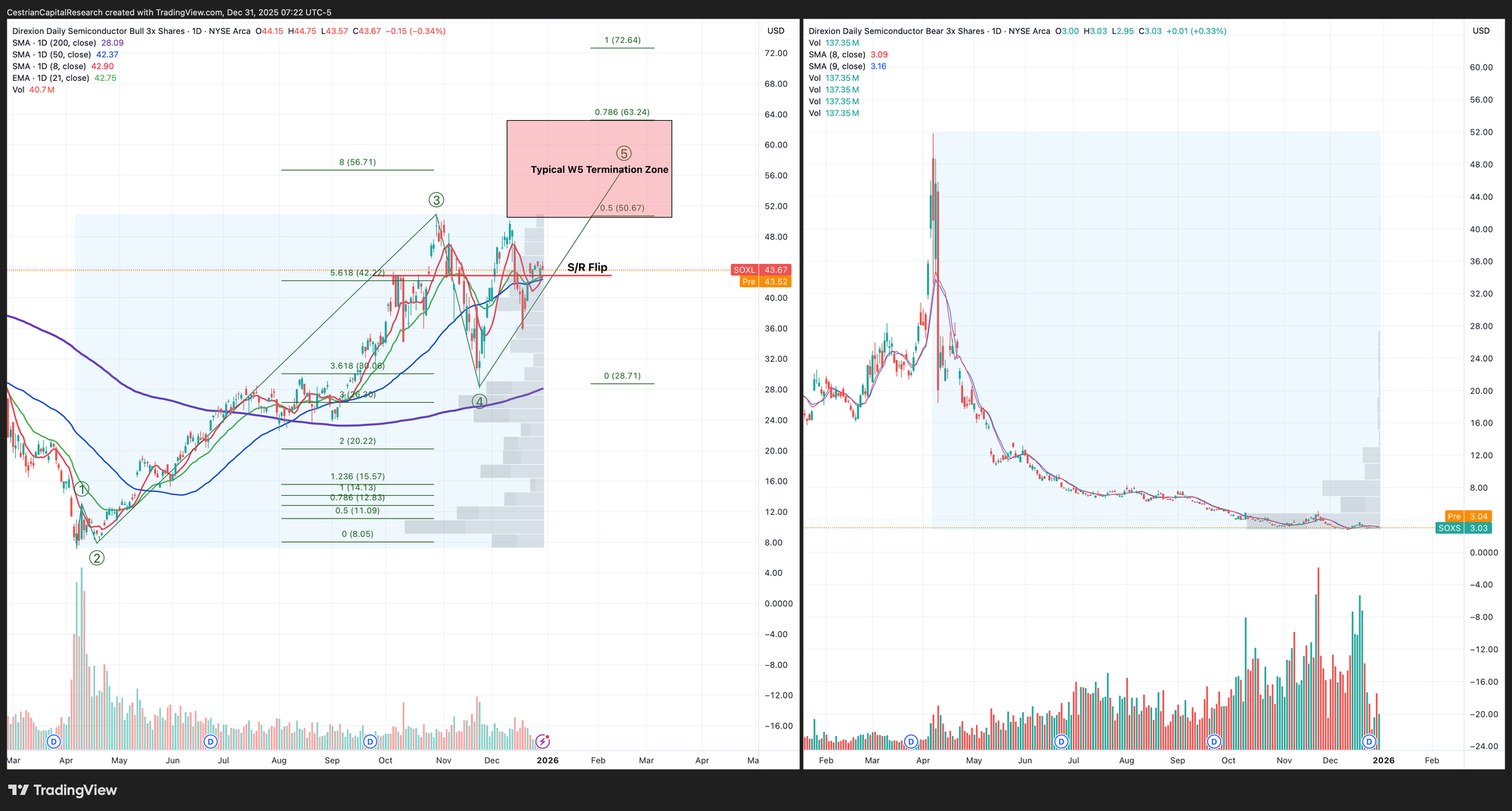1512x811 pixels.
Task: Click the S/R Flip text annotation
Action: [587, 268]
